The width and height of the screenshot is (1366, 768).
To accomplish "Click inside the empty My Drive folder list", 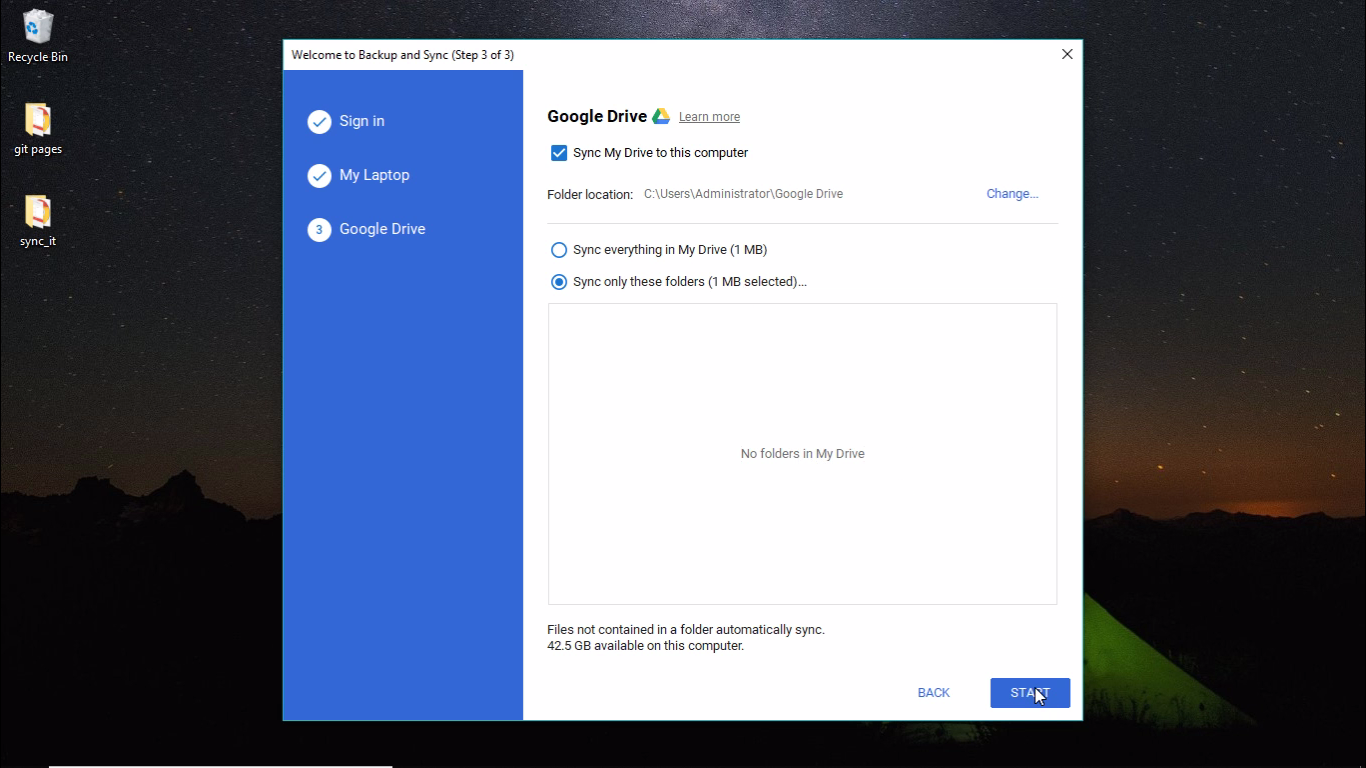I will pos(802,453).
